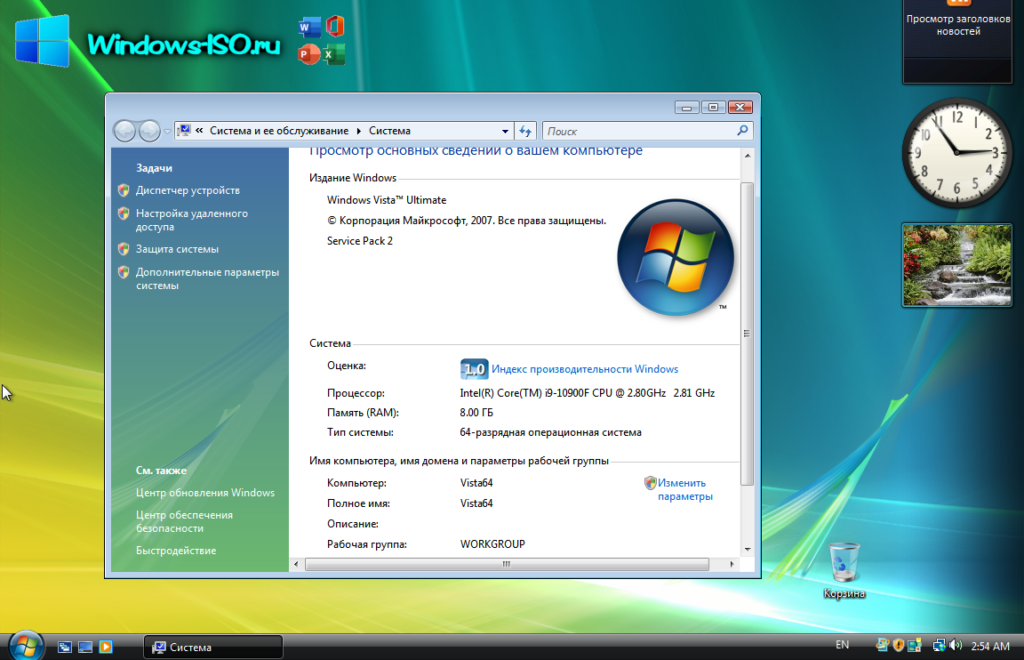Click Система и ее обслуживание breadcrumb
Screen dimensions: 1024x660
[279, 131]
